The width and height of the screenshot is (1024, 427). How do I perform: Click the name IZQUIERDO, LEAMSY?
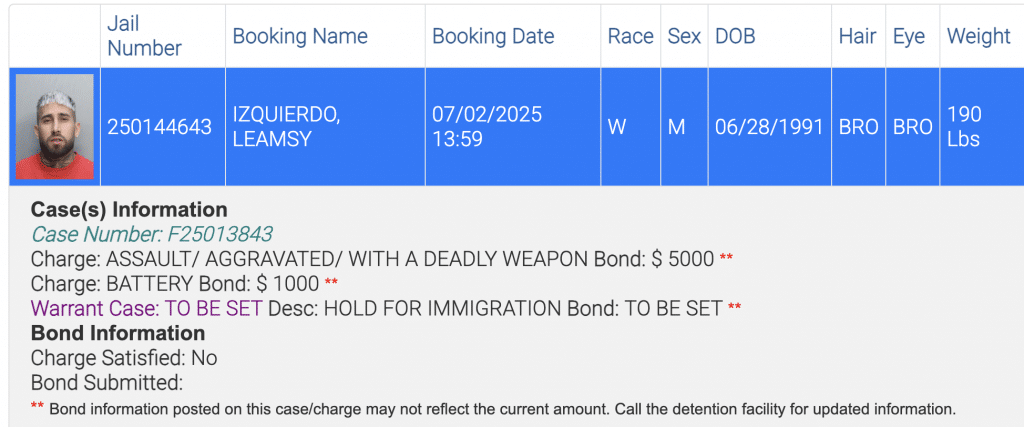[x=286, y=127]
